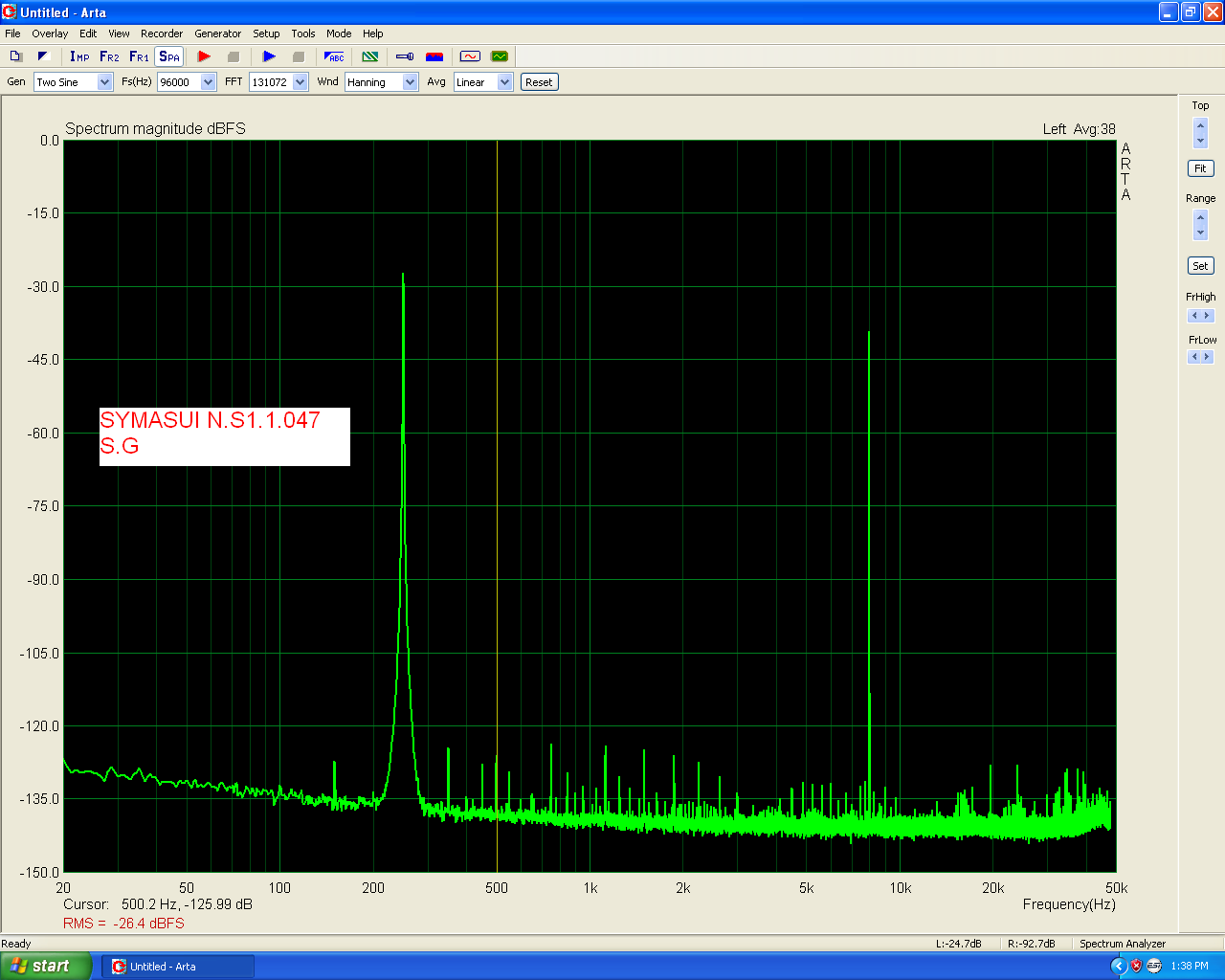The height and width of the screenshot is (980, 1225).
Task: Open the Overlay menu
Action: click(x=50, y=33)
